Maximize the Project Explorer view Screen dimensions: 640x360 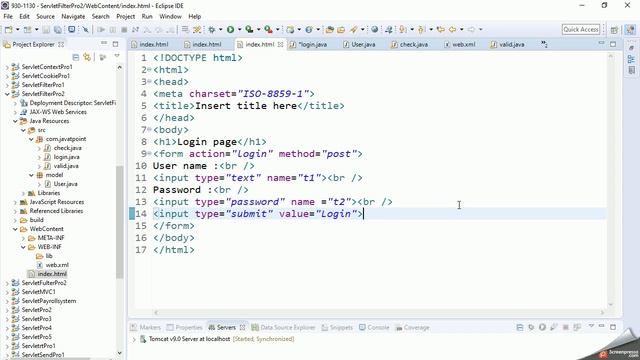[116, 44]
